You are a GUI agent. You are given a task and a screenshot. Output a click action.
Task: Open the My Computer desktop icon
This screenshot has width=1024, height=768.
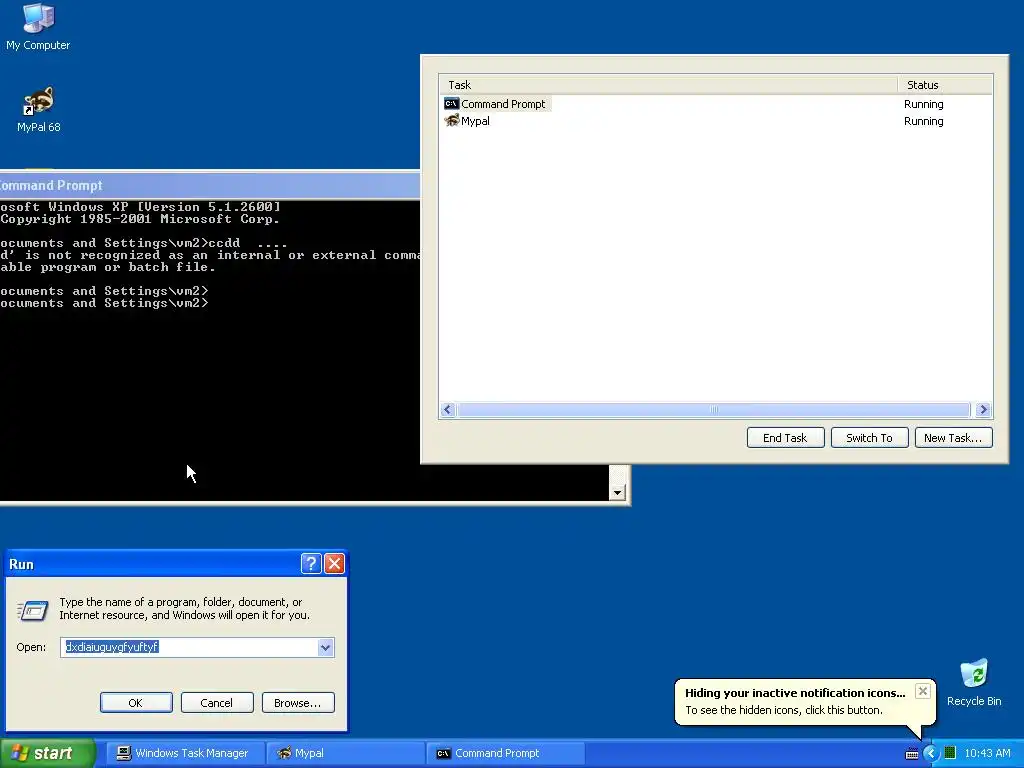pos(38,26)
